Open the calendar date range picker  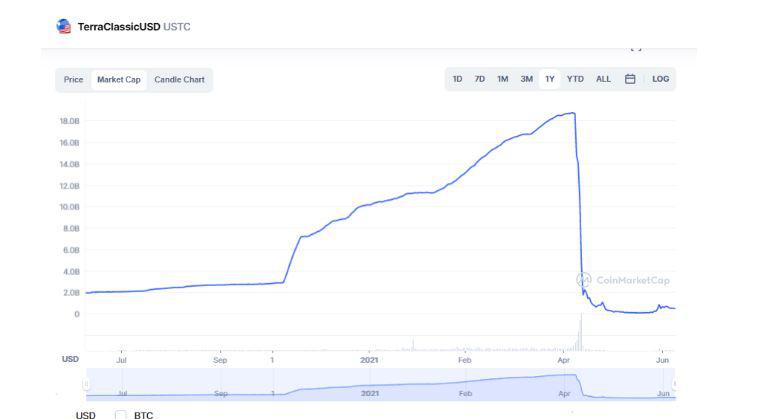630,79
